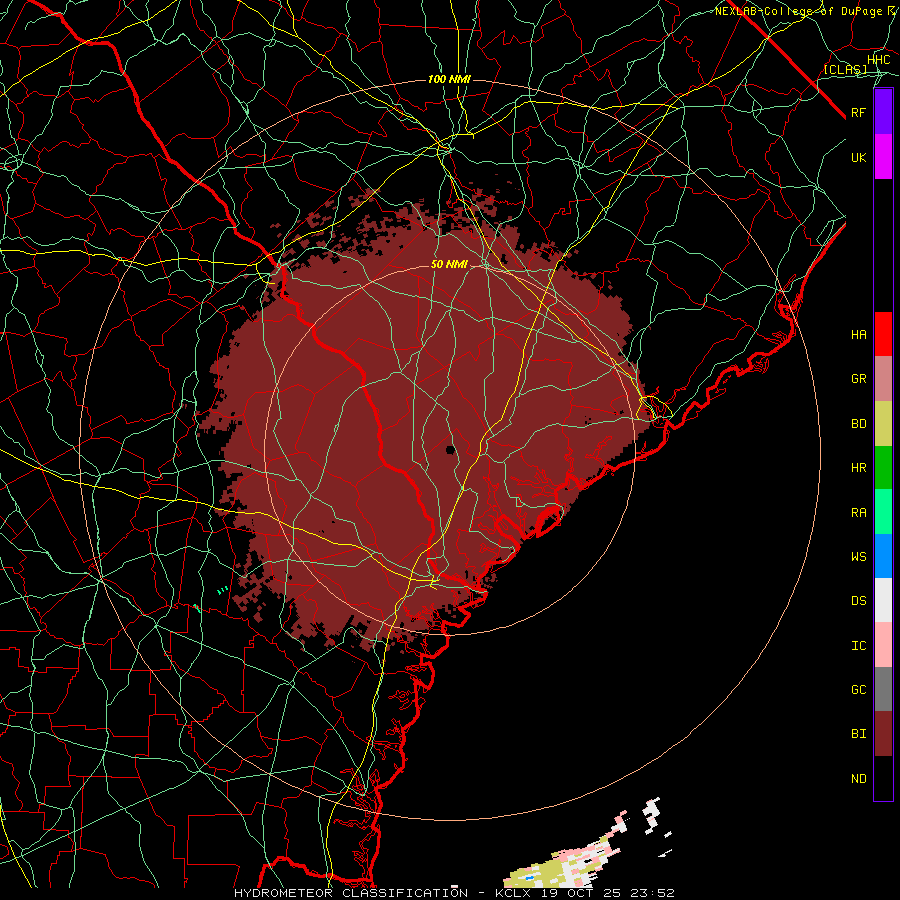900x900 pixels.
Task: Click the WS legend label
Action: point(858,556)
